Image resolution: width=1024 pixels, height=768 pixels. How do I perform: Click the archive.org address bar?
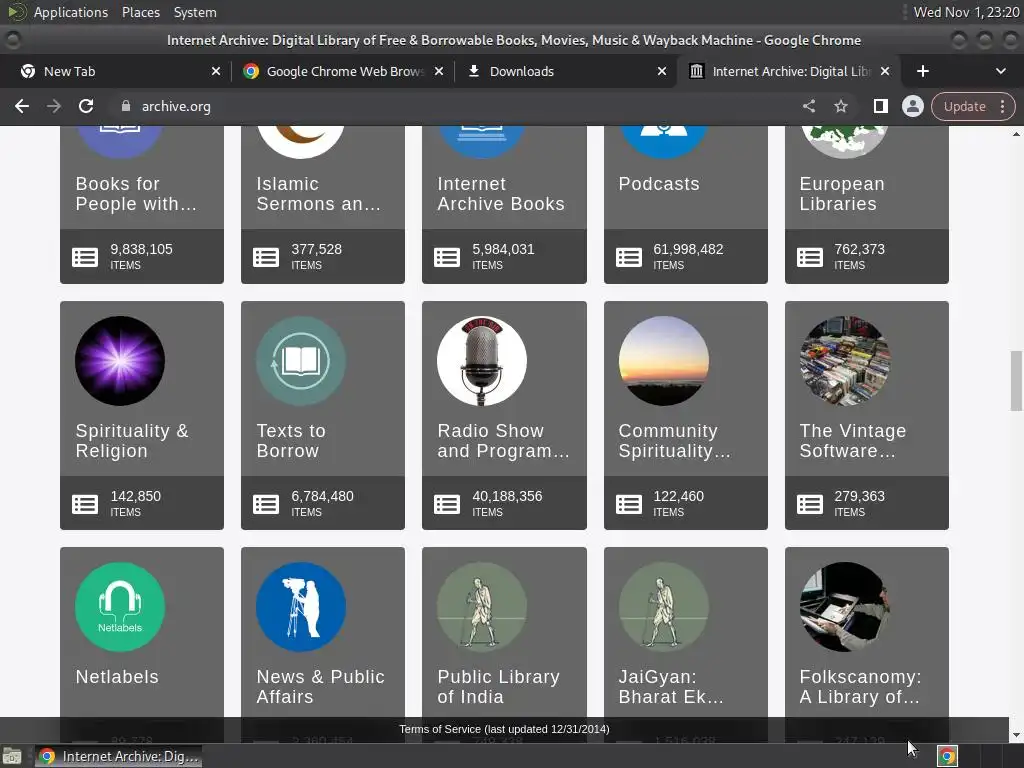pos(457,106)
